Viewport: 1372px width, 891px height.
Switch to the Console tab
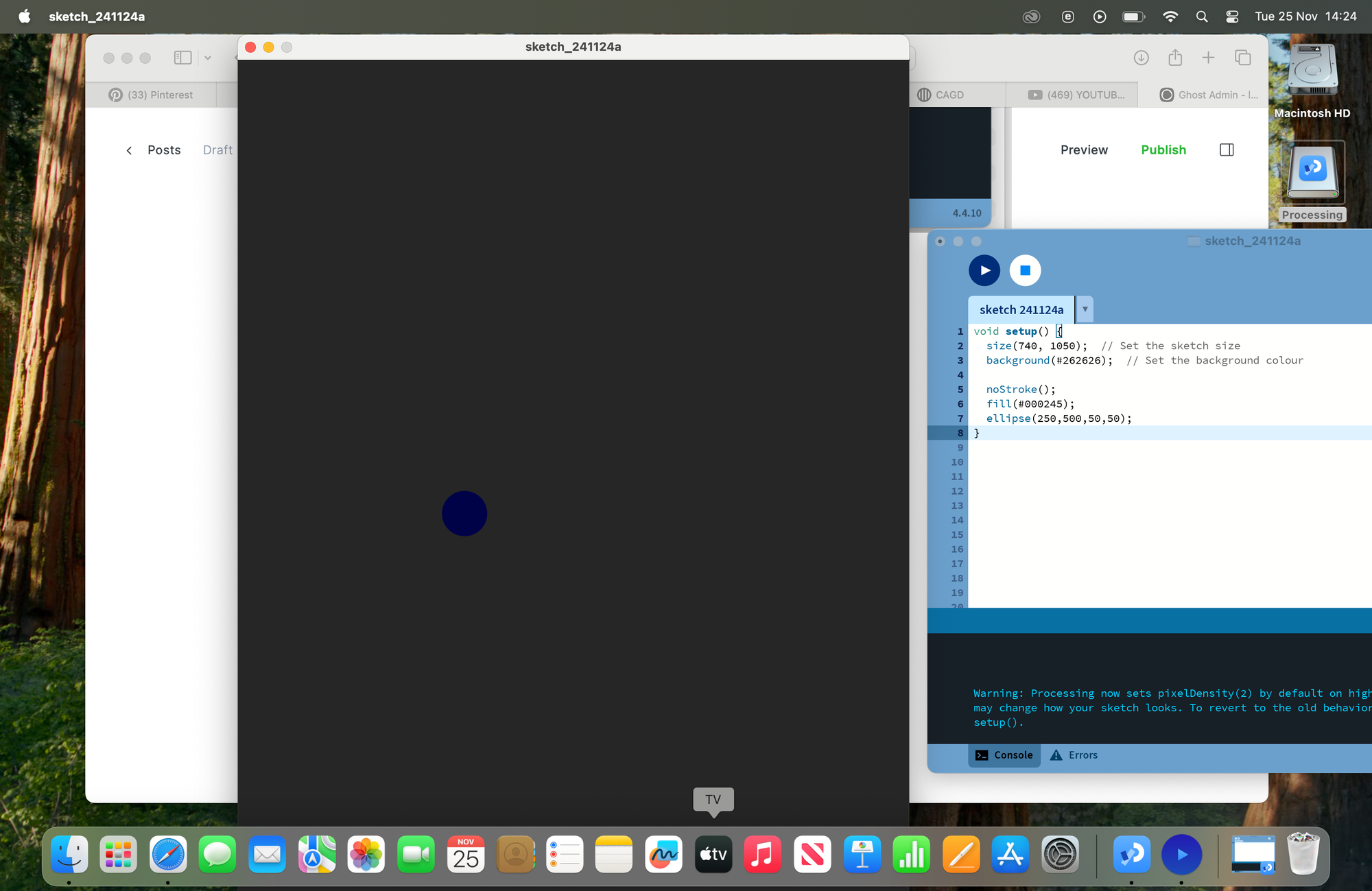(1004, 755)
